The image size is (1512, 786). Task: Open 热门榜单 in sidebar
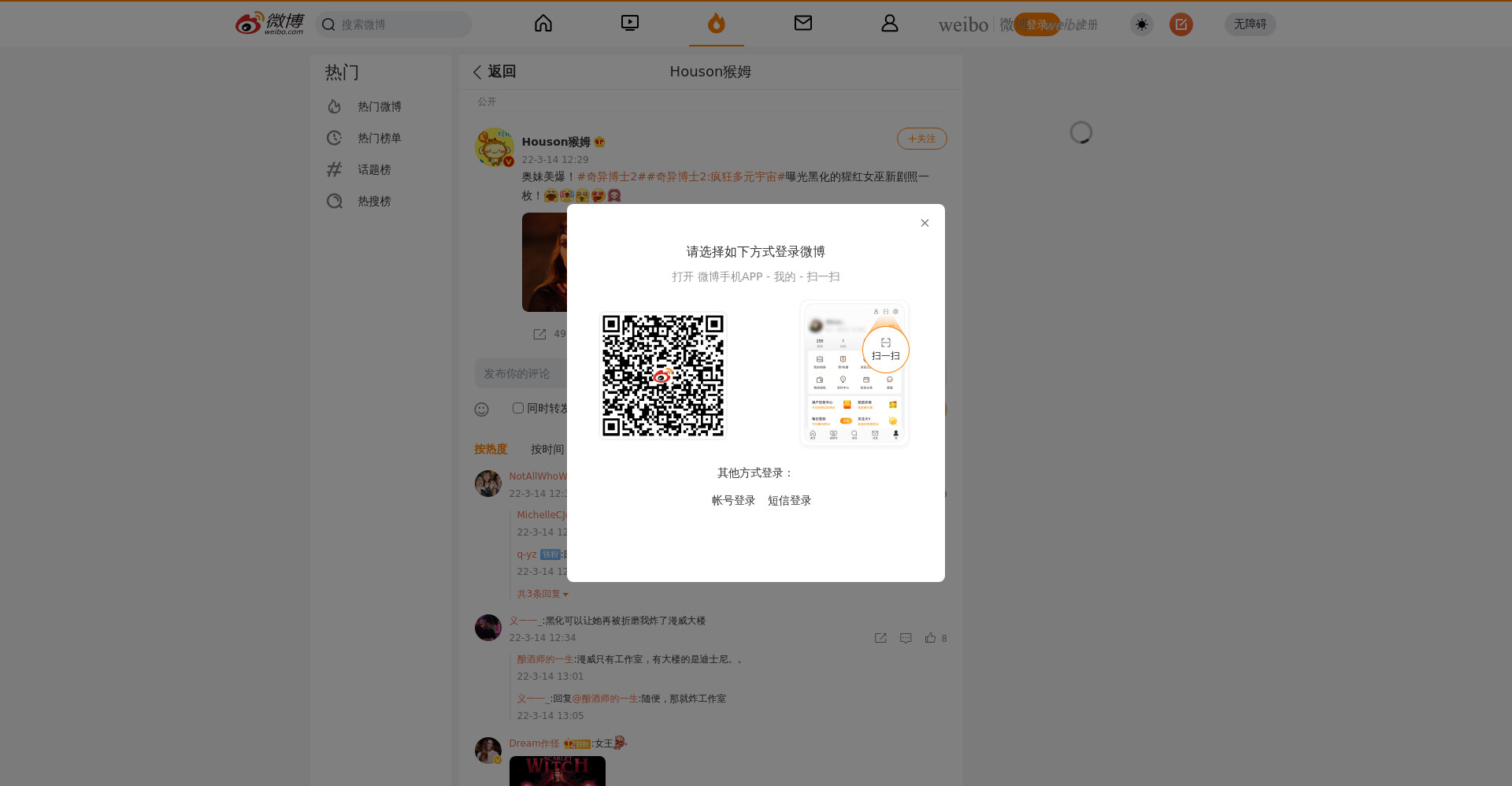click(x=380, y=138)
